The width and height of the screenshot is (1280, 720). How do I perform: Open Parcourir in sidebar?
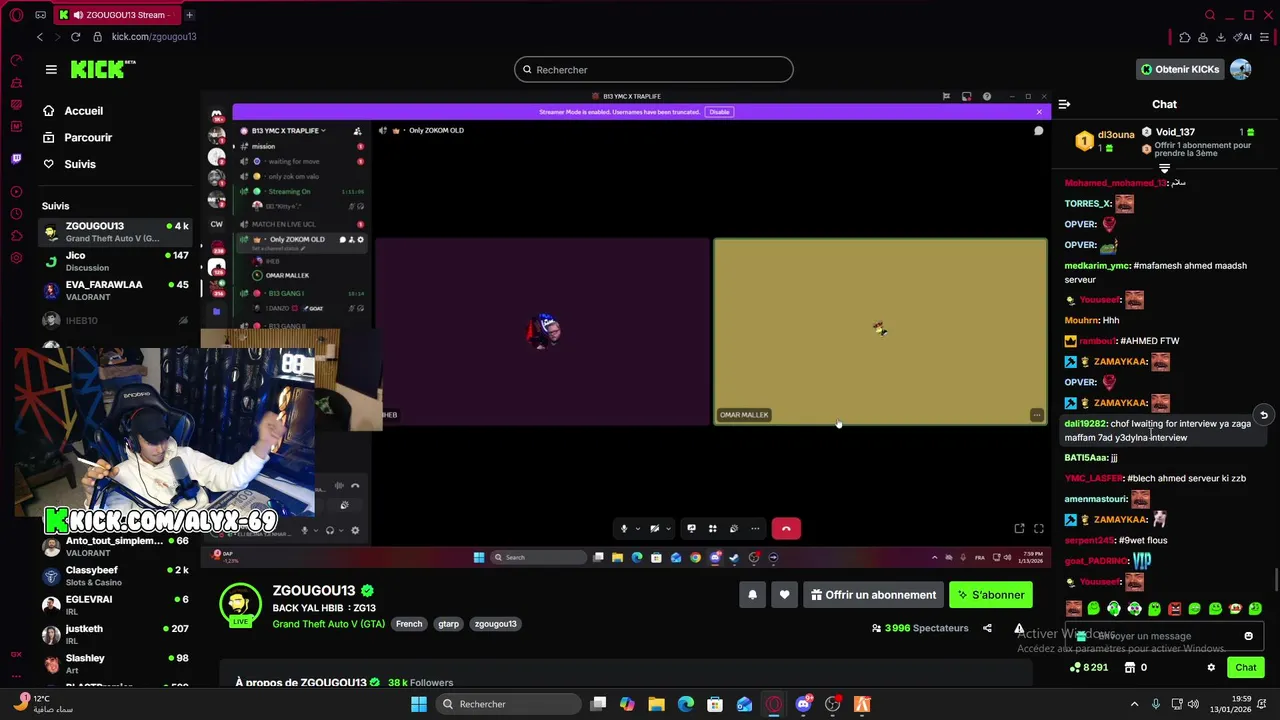pyautogui.click(x=88, y=138)
